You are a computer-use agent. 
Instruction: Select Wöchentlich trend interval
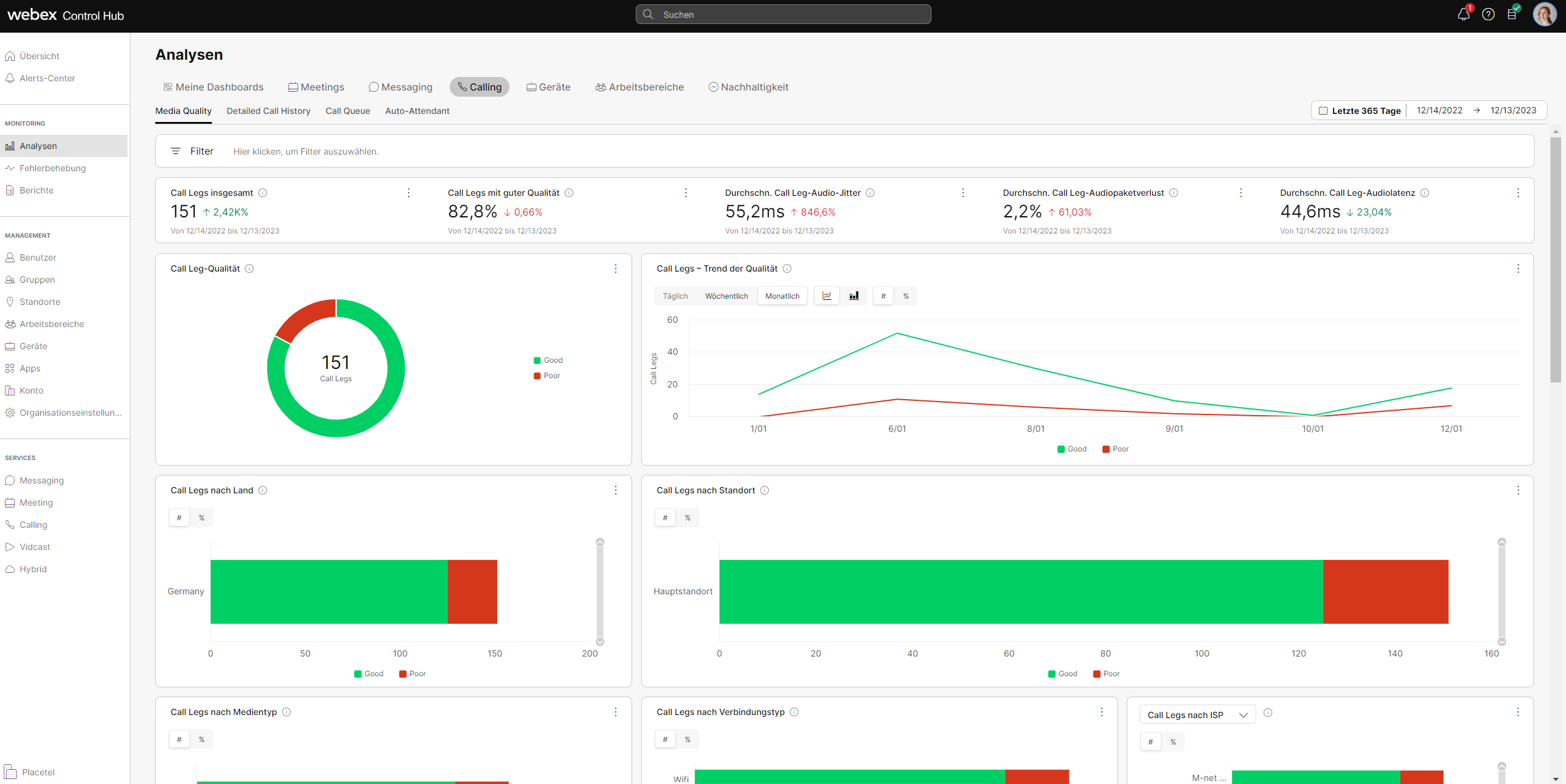click(x=726, y=296)
